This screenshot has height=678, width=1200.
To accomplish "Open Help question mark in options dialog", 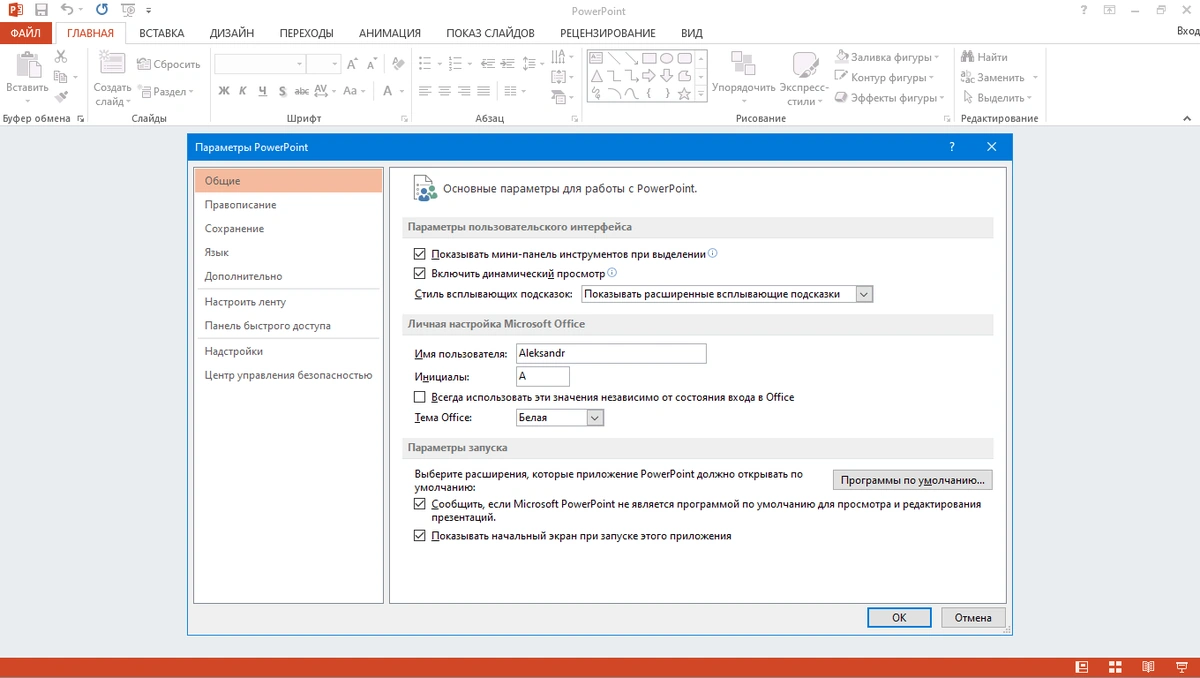I will pyautogui.click(x=952, y=147).
